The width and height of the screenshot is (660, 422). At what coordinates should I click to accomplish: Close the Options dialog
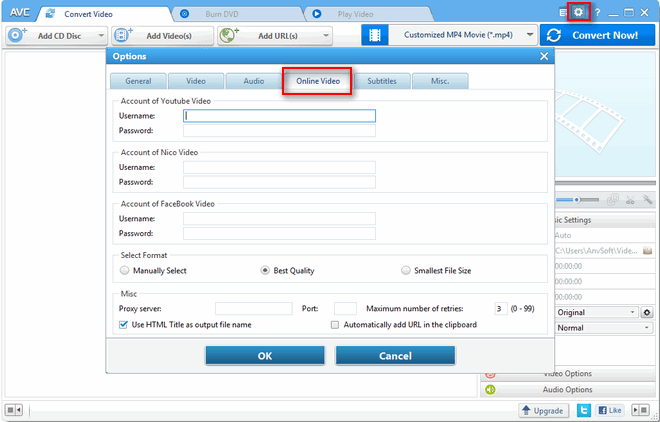(544, 56)
